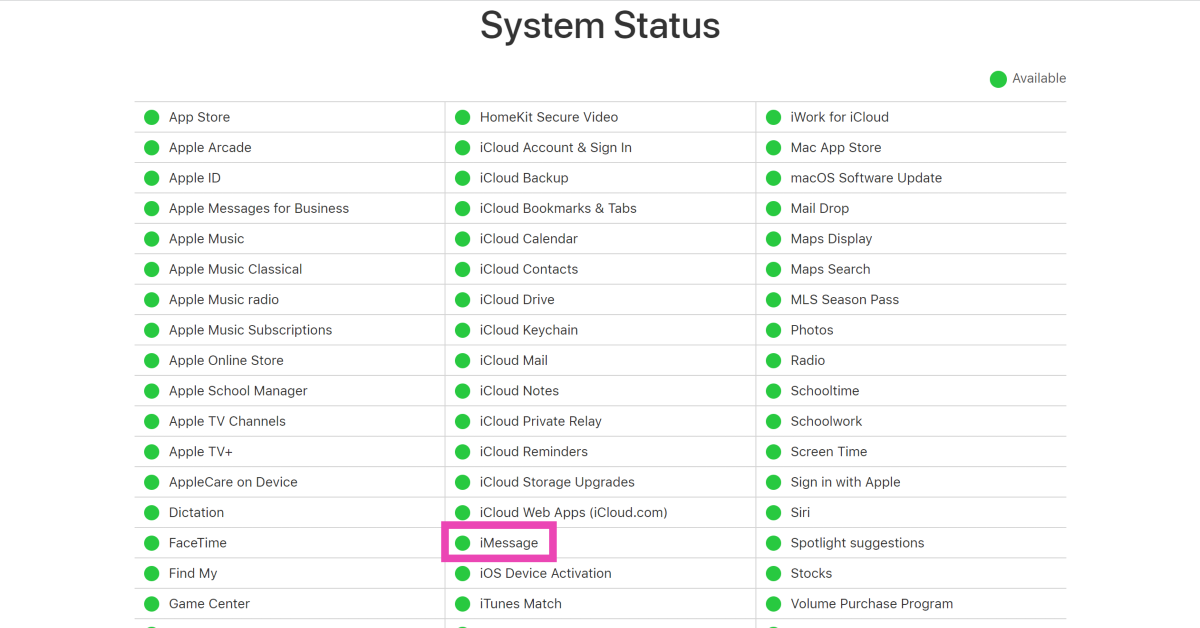Click the status dot for Apple Online Store
This screenshot has height=628, width=1200.
(x=151, y=361)
